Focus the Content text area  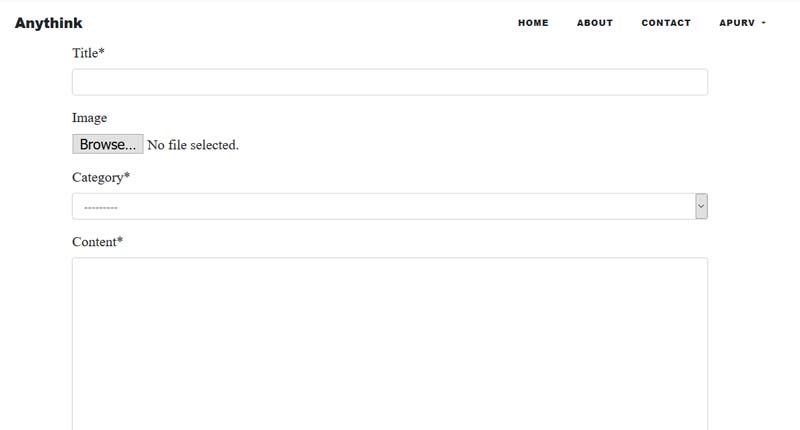click(x=390, y=344)
